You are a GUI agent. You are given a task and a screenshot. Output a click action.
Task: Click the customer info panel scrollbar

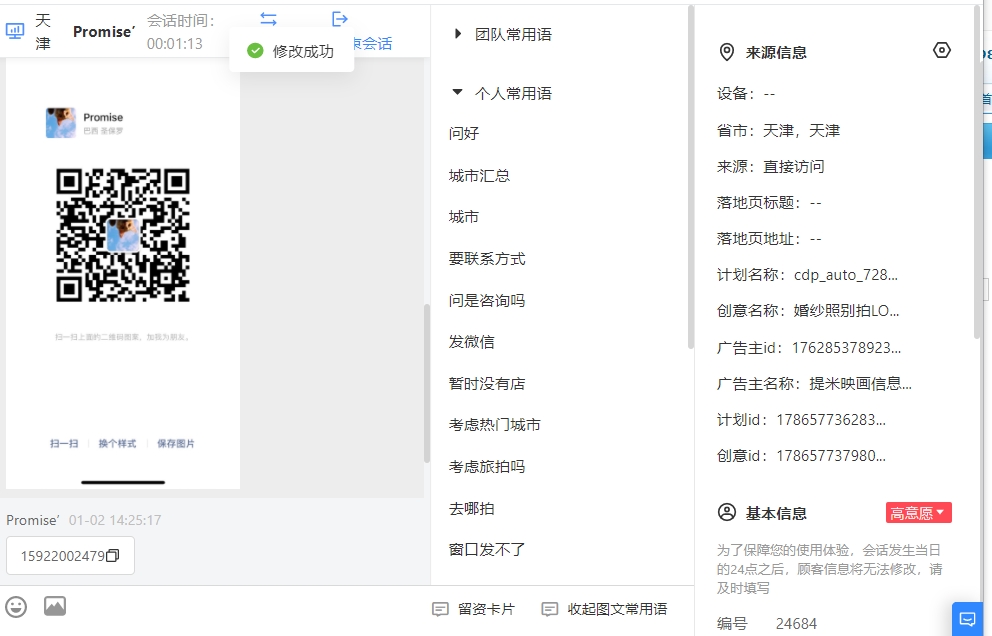pos(978,171)
